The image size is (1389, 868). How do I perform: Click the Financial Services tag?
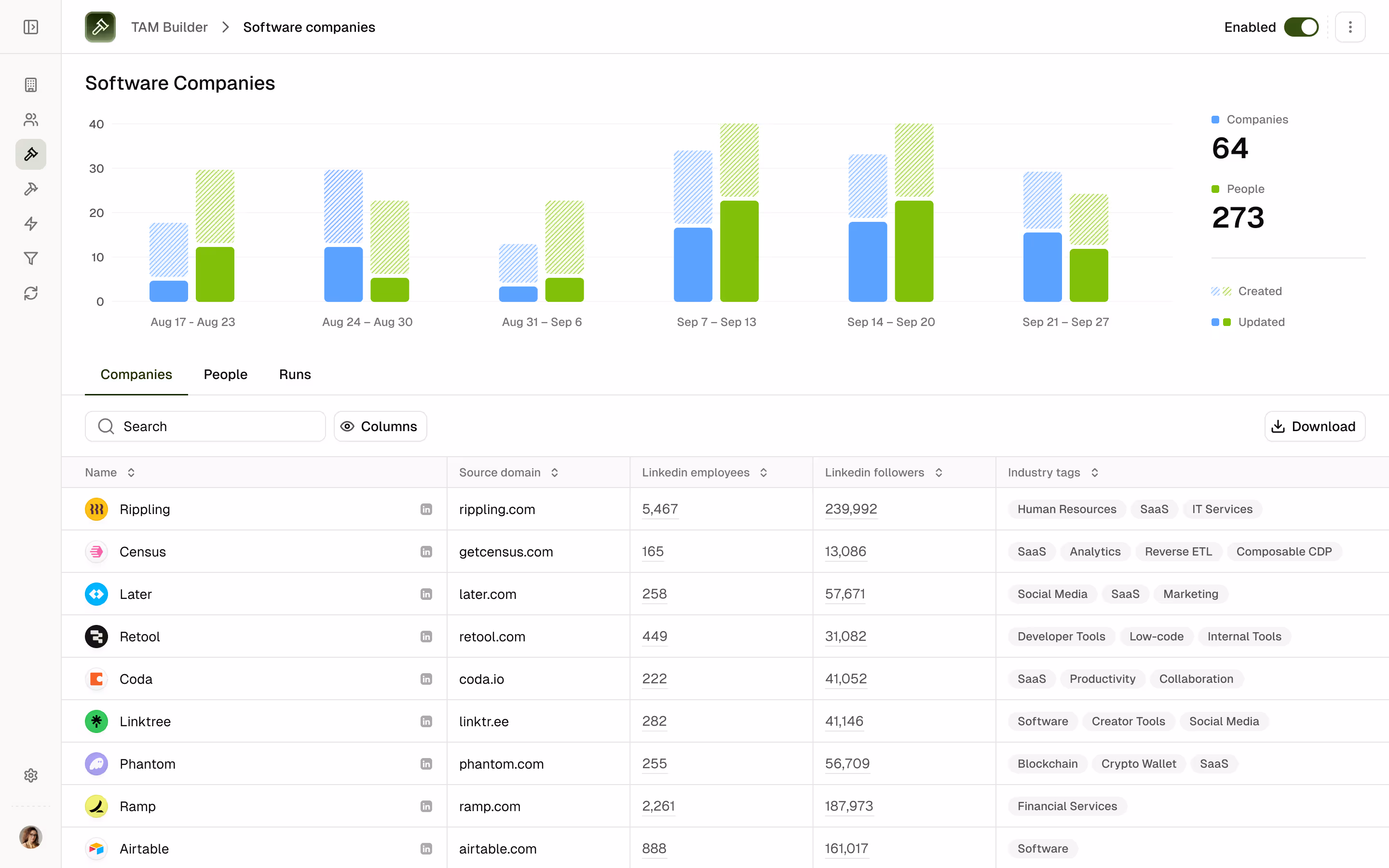(1068, 807)
